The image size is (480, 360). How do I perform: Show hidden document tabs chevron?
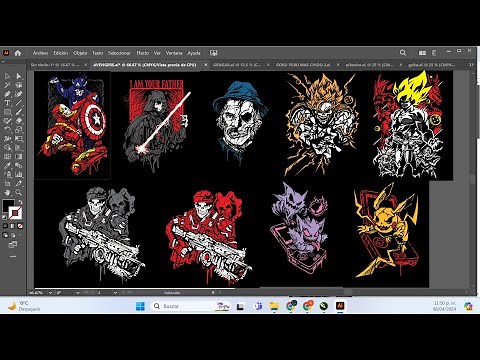pyautogui.click(x=471, y=65)
